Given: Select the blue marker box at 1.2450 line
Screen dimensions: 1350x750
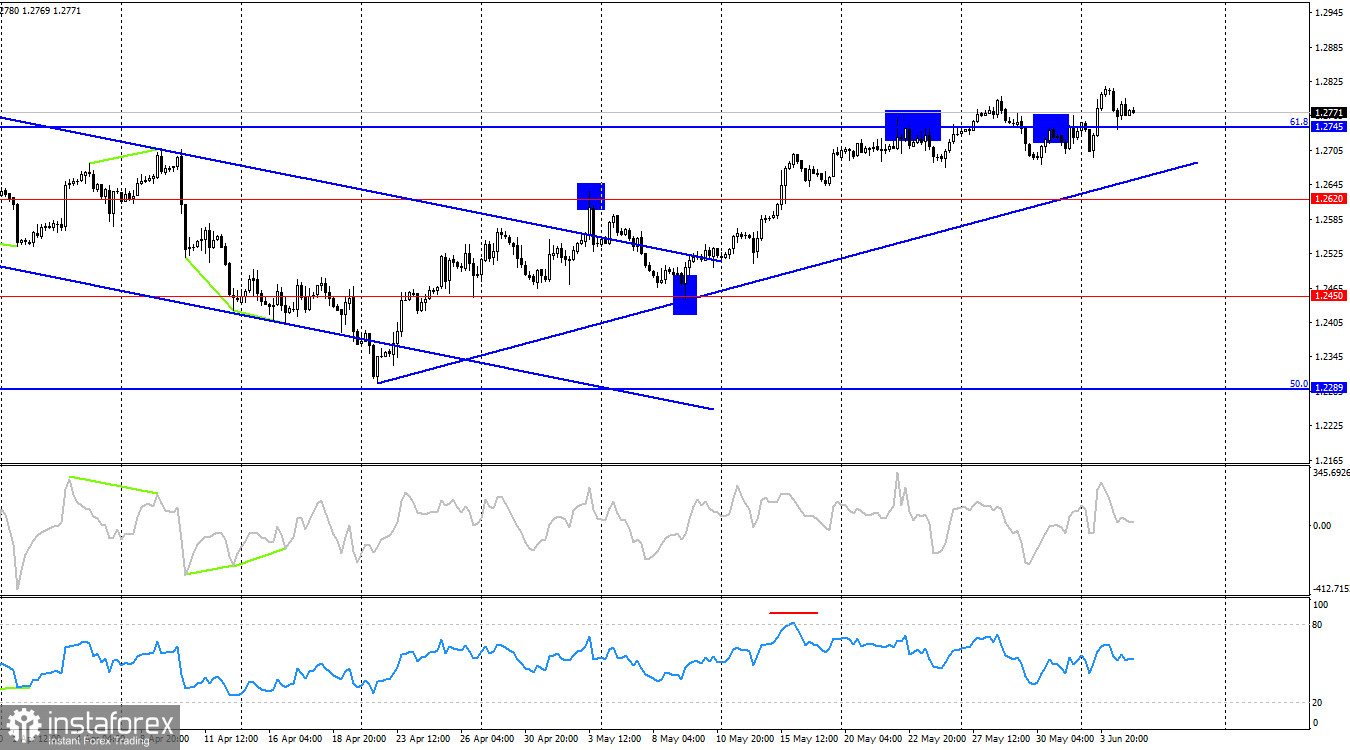Looking at the screenshot, I should pos(685,295).
